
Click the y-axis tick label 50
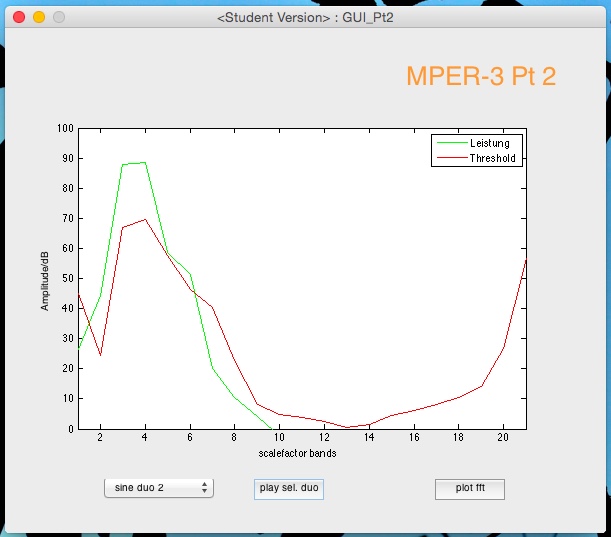click(x=68, y=278)
